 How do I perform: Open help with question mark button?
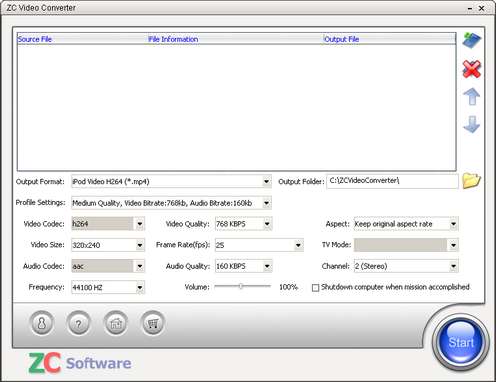79,323
